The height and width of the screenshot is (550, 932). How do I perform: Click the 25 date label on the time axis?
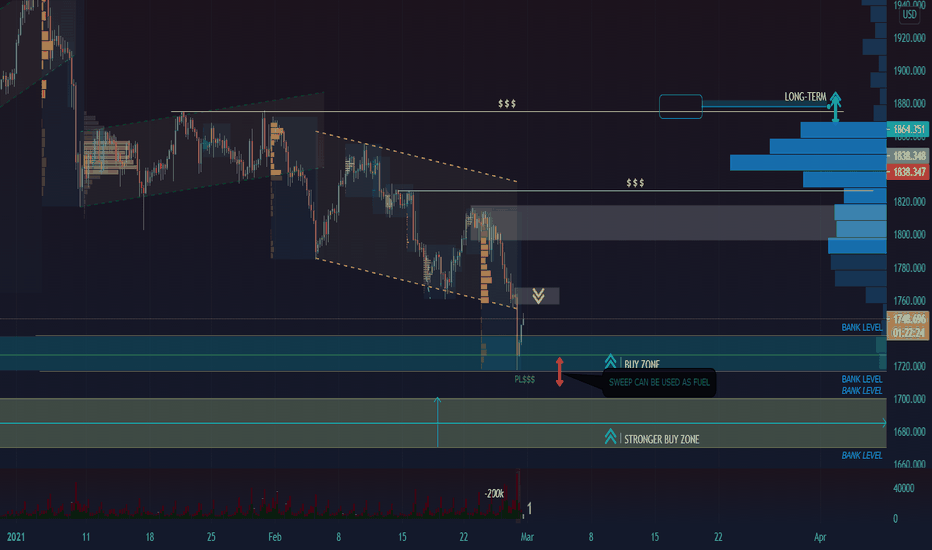[x=211, y=537]
